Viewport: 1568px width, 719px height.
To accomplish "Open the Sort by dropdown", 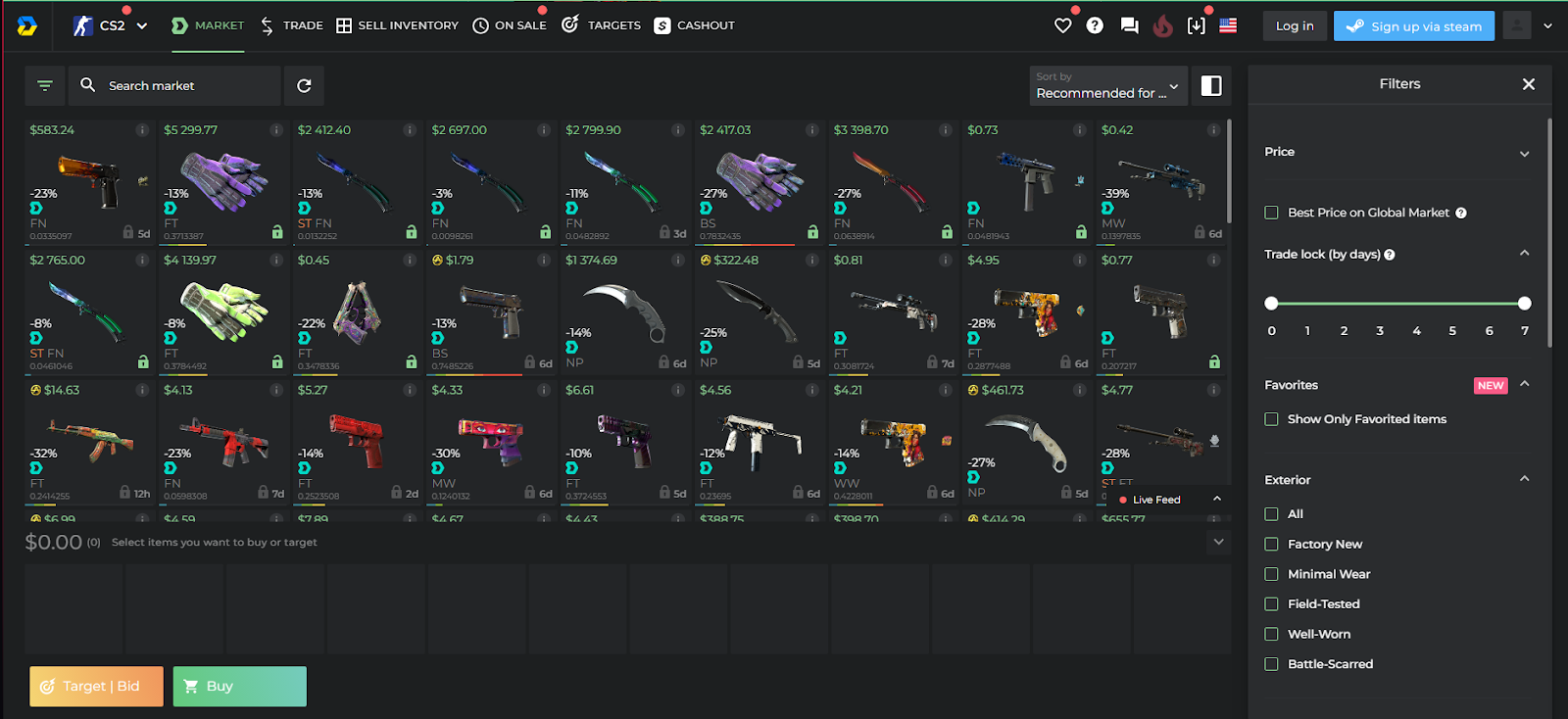I will click(1108, 86).
